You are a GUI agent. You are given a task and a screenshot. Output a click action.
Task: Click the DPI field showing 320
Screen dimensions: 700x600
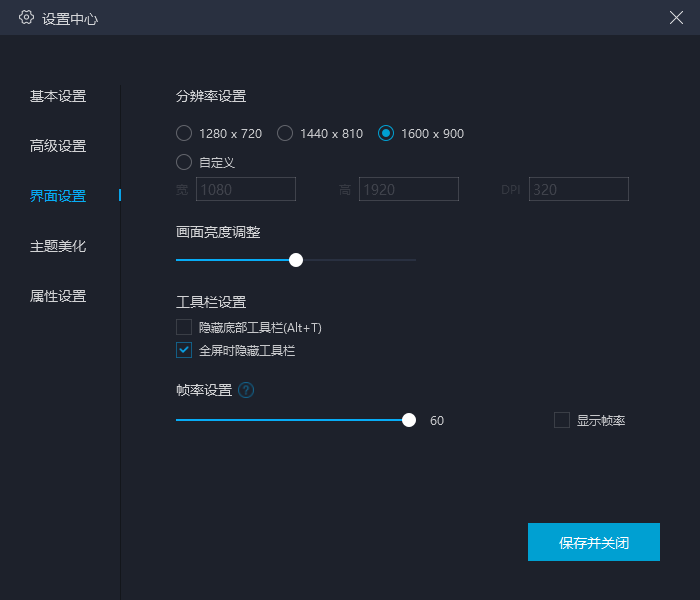click(x=579, y=189)
